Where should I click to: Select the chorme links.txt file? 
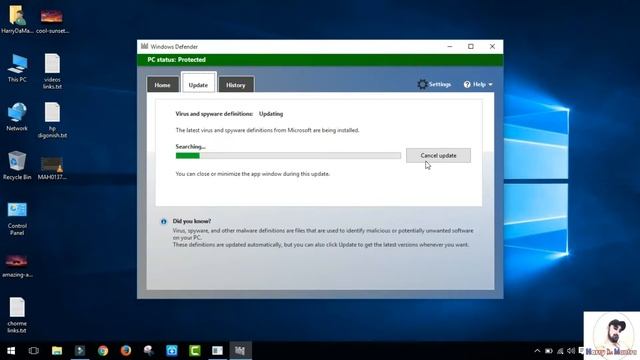point(17,315)
